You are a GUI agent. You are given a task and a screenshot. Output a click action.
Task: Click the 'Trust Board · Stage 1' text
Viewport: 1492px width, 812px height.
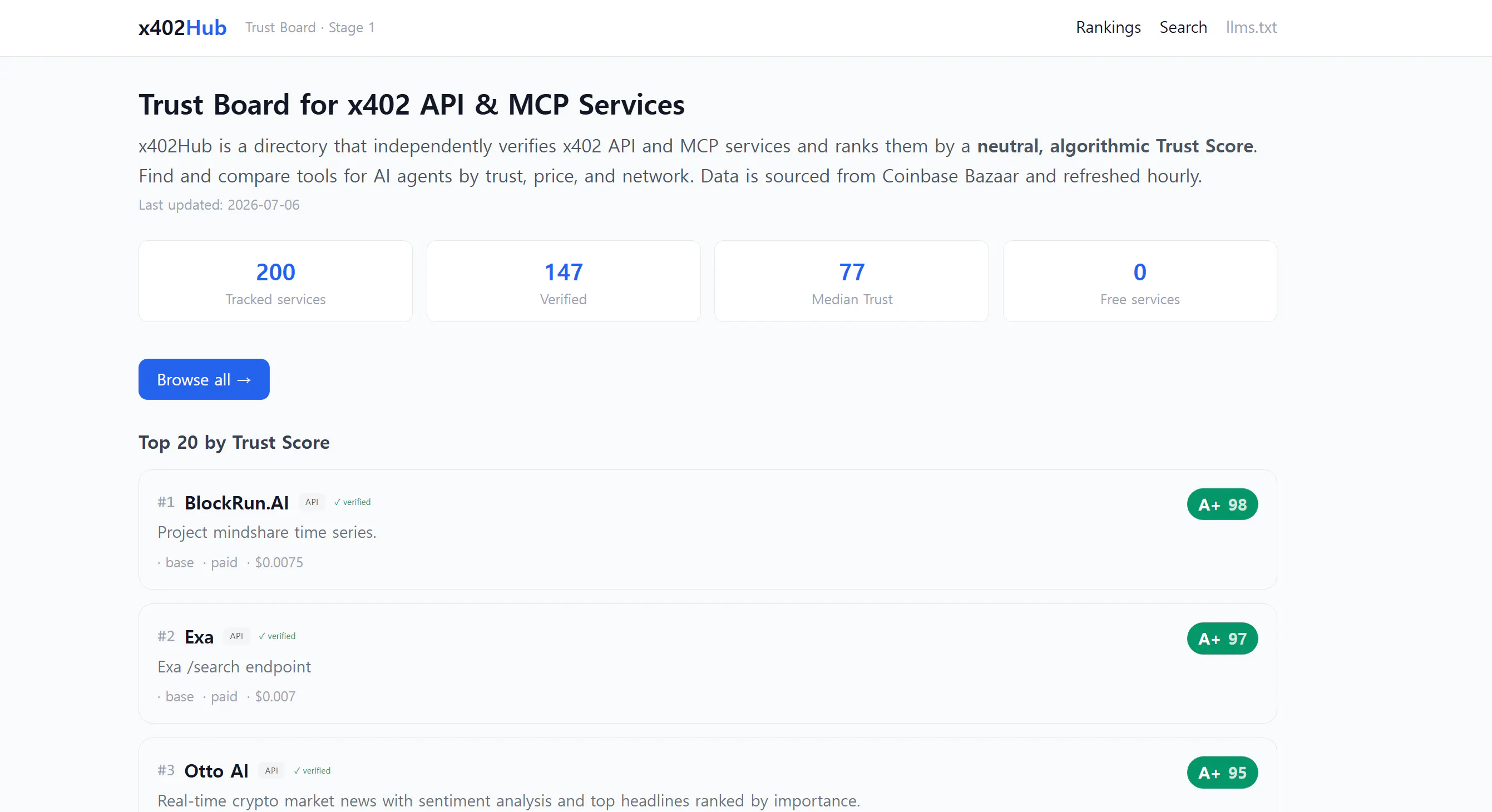tap(310, 27)
